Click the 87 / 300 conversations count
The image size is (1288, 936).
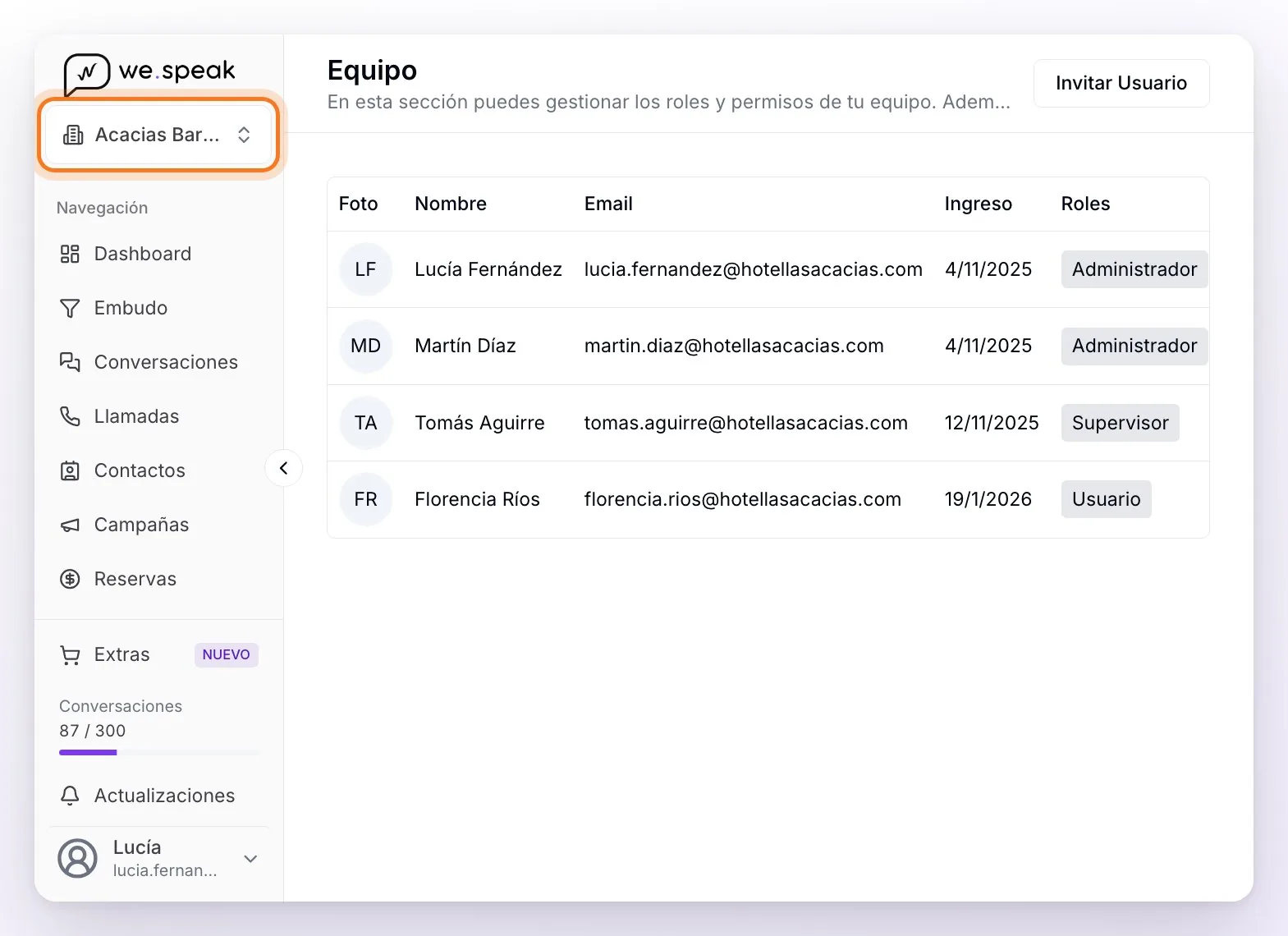point(92,731)
